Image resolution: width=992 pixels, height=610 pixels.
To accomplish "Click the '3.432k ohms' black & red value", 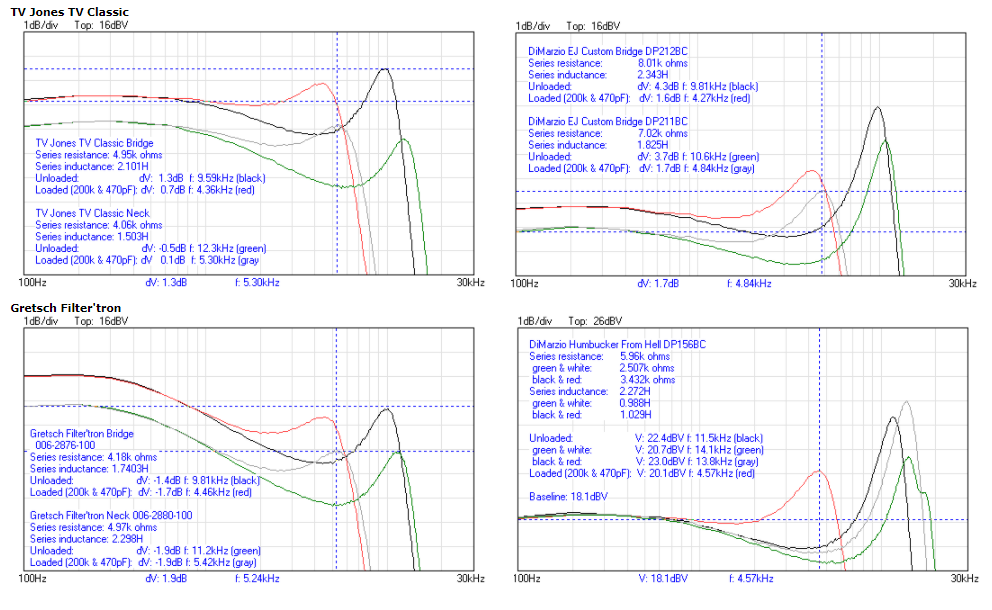I will point(647,380).
